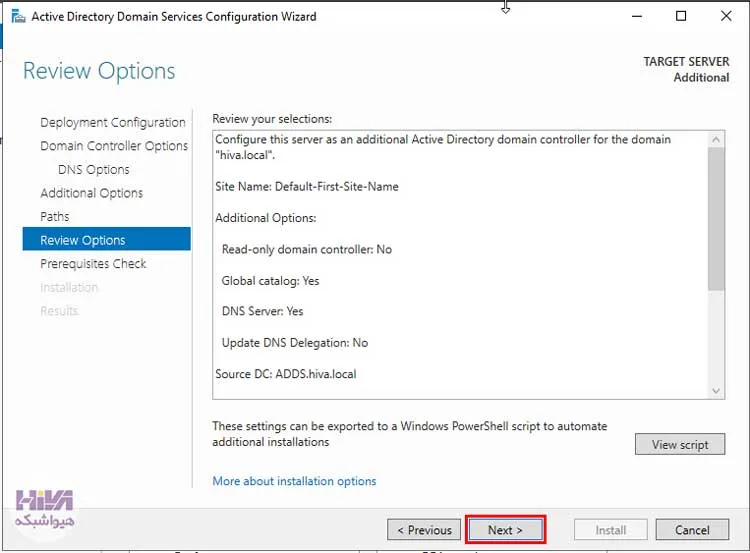The width and height of the screenshot is (750, 553).
Task: Click the Next button
Action: pos(506,530)
